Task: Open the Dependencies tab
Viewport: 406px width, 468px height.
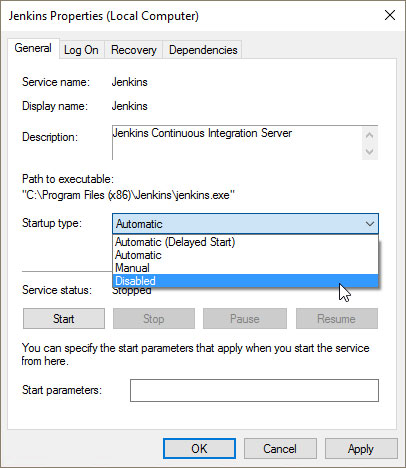Action: pyautogui.click(x=203, y=50)
